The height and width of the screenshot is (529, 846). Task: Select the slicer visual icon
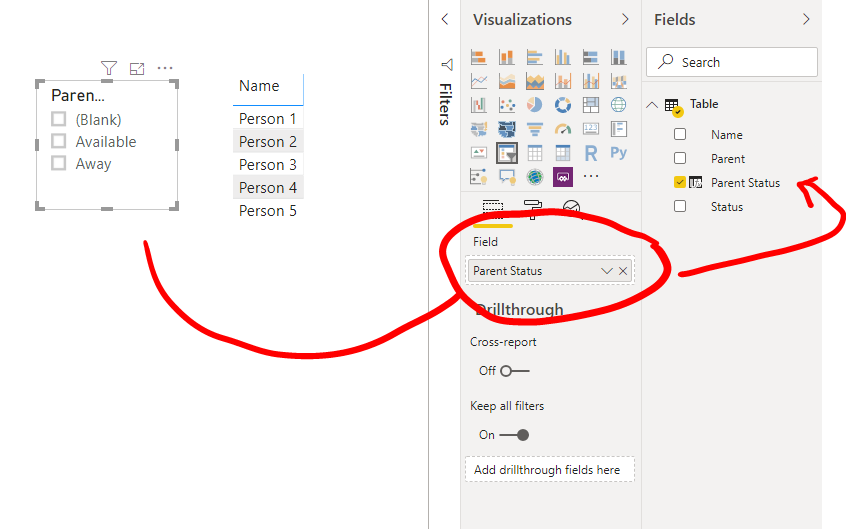[507, 153]
